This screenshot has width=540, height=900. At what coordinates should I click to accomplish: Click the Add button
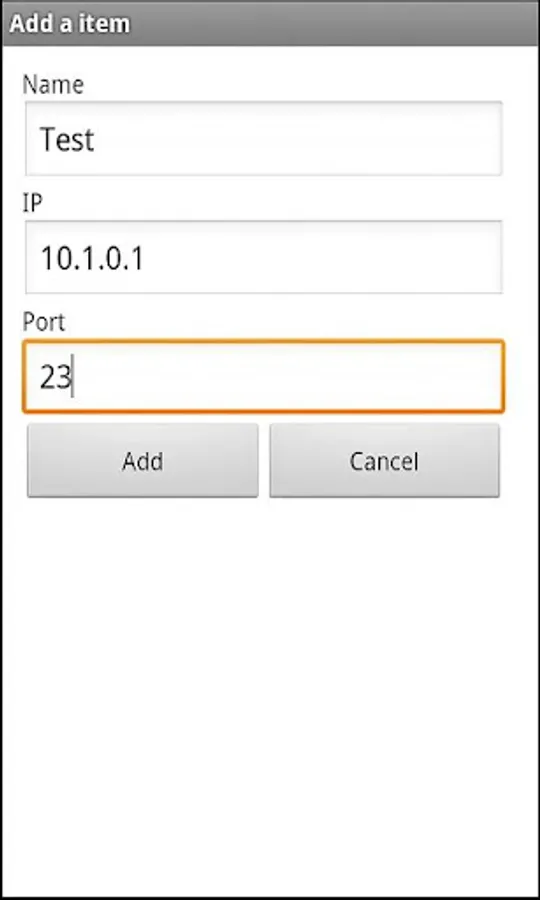(142, 460)
